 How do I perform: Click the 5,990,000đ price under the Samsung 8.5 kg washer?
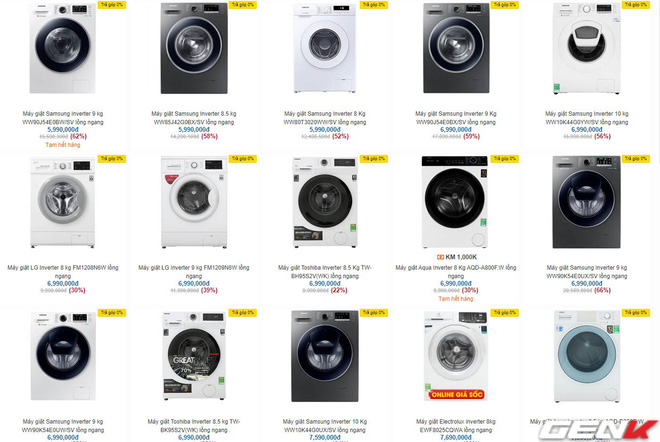tap(194, 130)
